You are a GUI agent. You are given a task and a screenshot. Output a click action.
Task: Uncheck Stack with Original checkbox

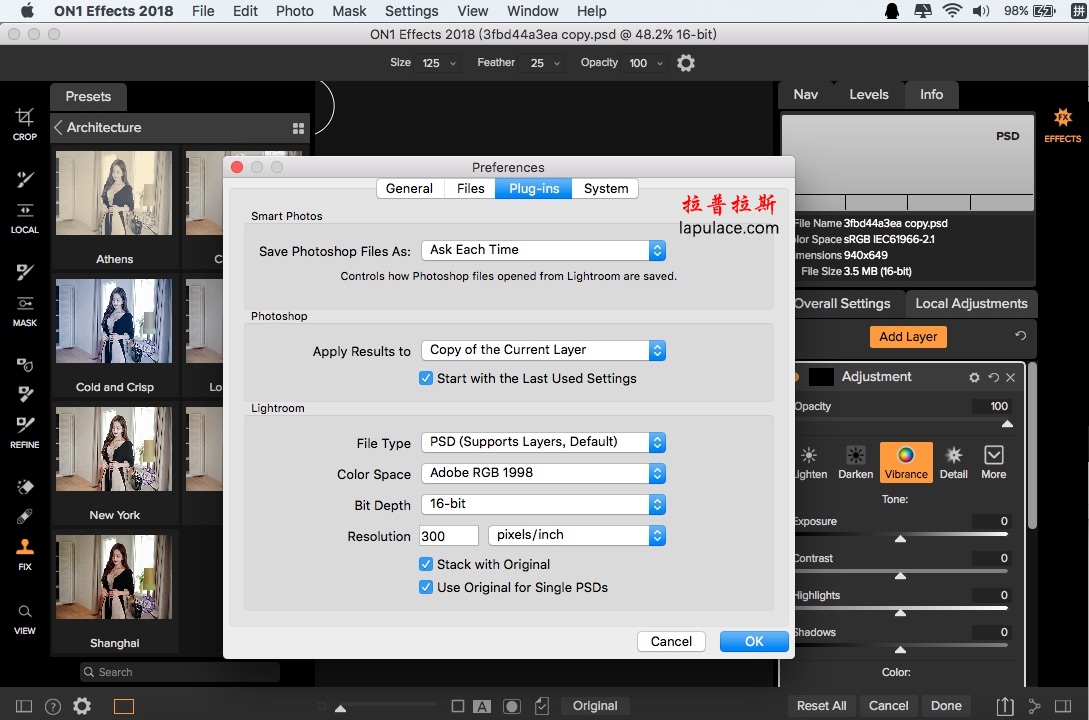click(426, 564)
